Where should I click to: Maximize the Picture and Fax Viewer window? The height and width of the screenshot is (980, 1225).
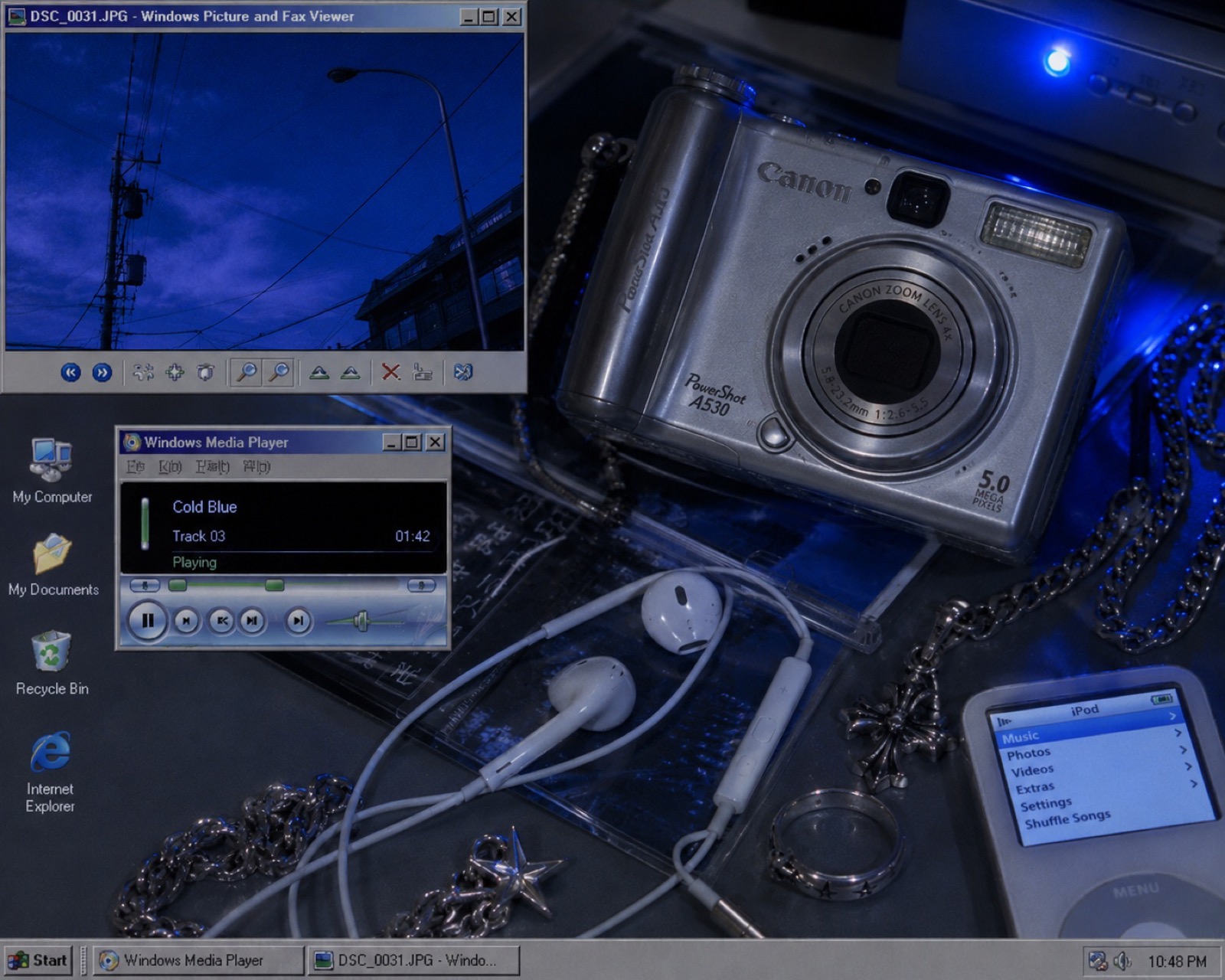coord(489,16)
